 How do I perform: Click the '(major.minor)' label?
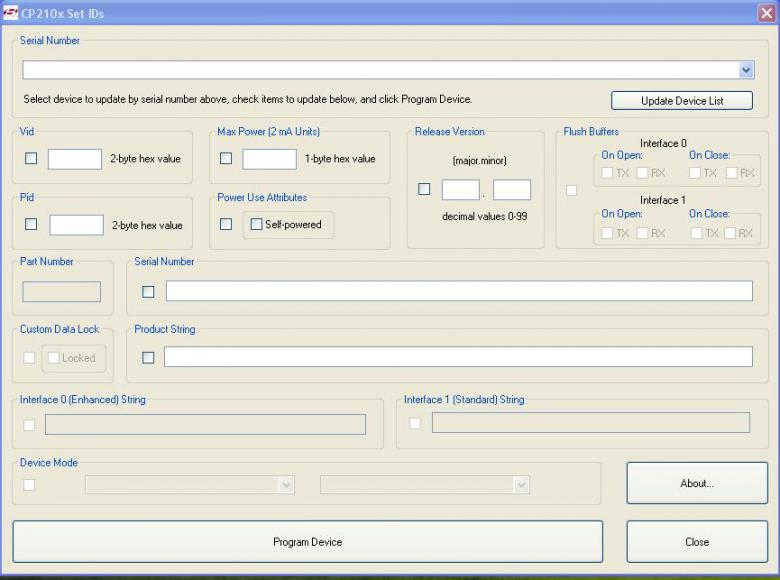(x=480, y=161)
